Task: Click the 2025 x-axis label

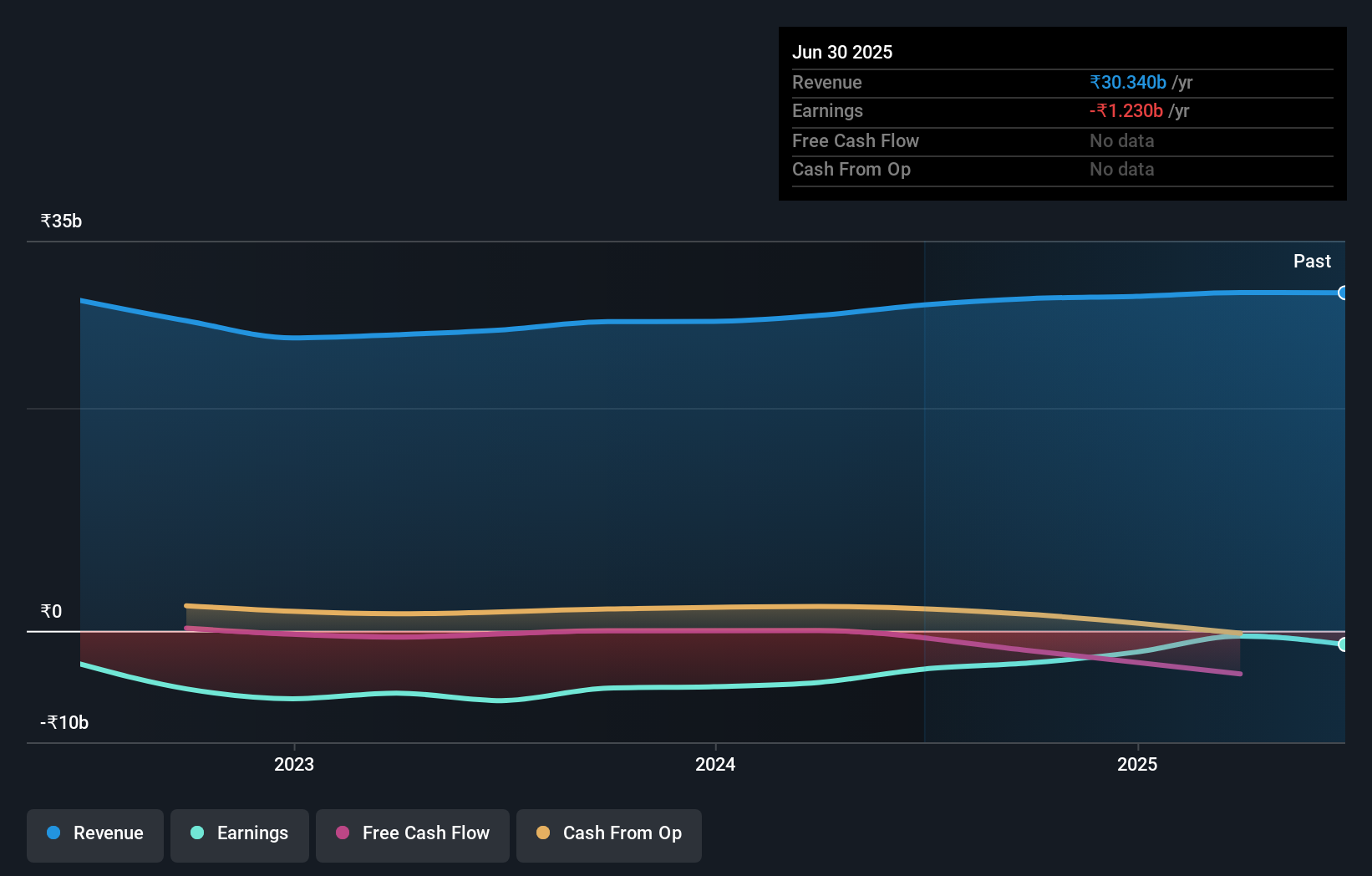Action: 1137,764
